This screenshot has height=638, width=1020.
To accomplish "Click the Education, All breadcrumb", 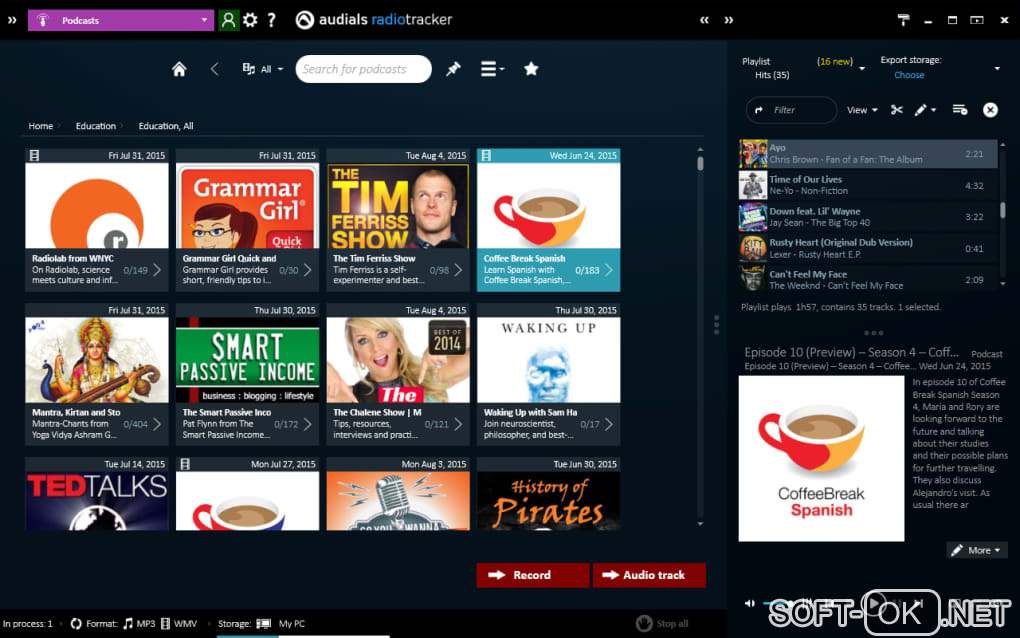I will pyautogui.click(x=166, y=126).
